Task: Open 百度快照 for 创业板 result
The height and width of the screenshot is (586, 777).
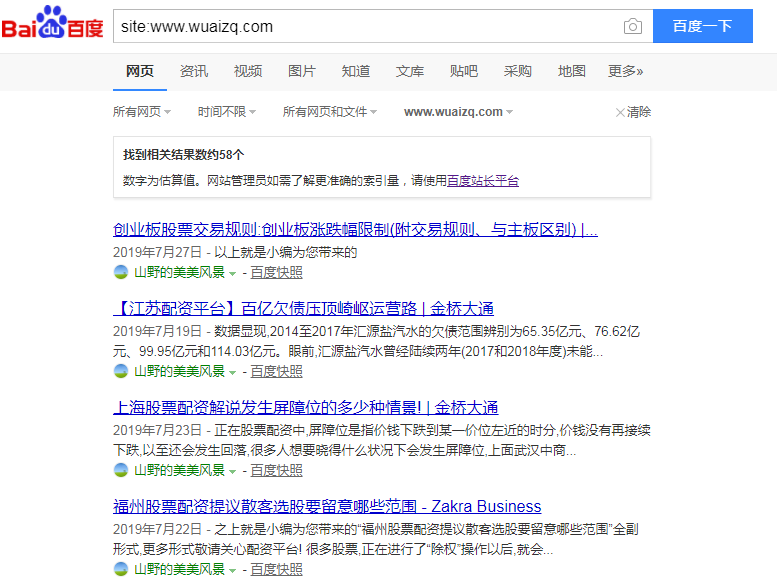Action: click(277, 272)
